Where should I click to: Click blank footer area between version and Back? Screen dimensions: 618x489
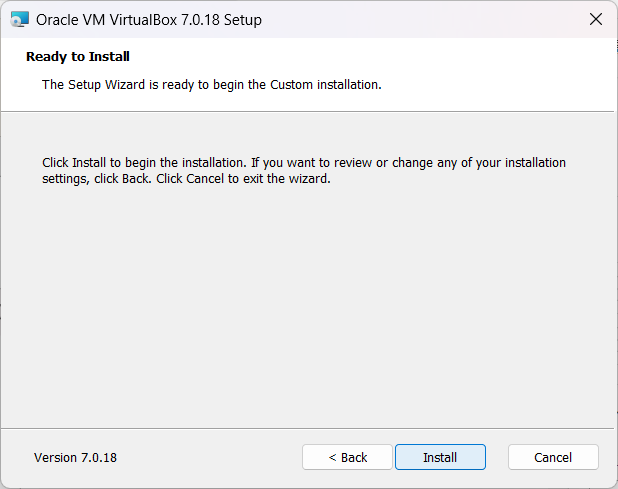(209, 457)
